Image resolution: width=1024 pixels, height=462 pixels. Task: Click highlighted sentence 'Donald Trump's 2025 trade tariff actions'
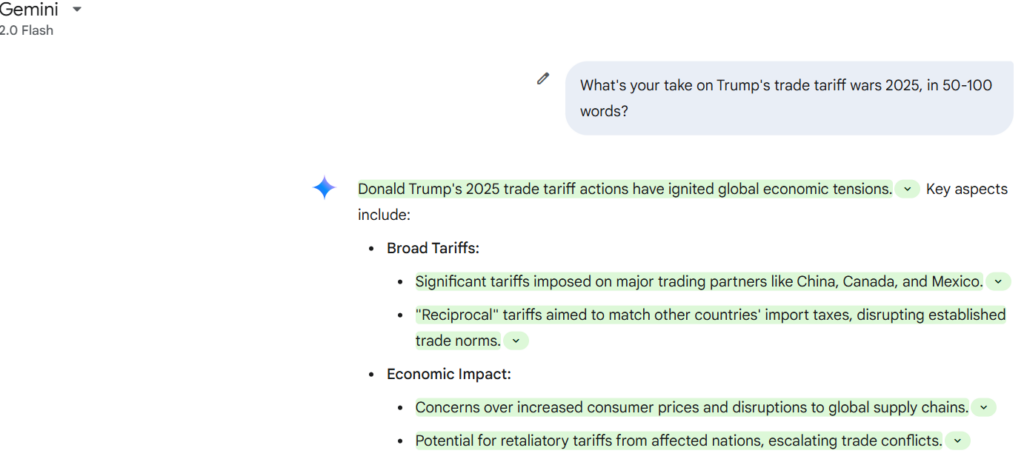(624, 190)
